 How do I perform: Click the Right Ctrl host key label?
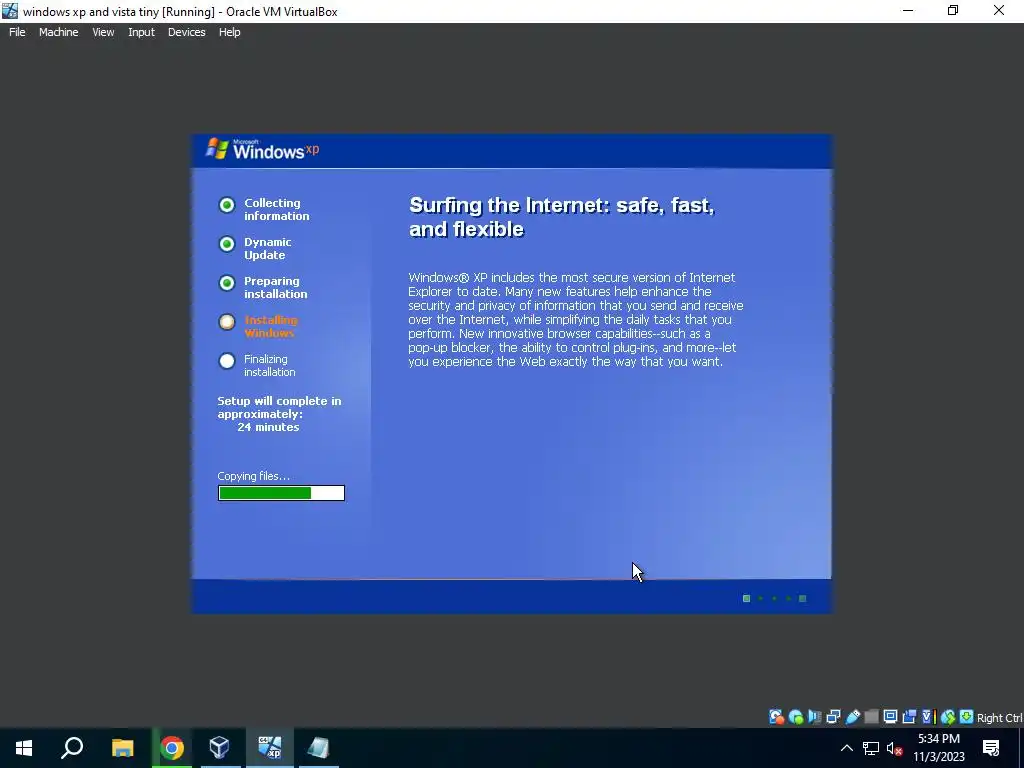(x=999, y=718)
